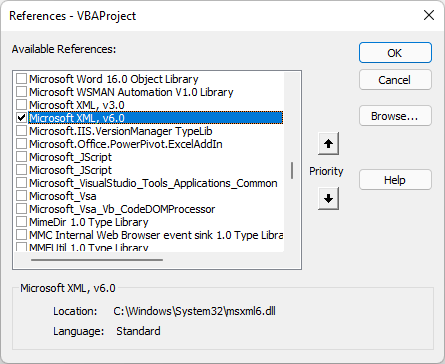The image size is (445, 364).
Task: Select MimeDir 1.0 Type Library entry
Action: 89,222
